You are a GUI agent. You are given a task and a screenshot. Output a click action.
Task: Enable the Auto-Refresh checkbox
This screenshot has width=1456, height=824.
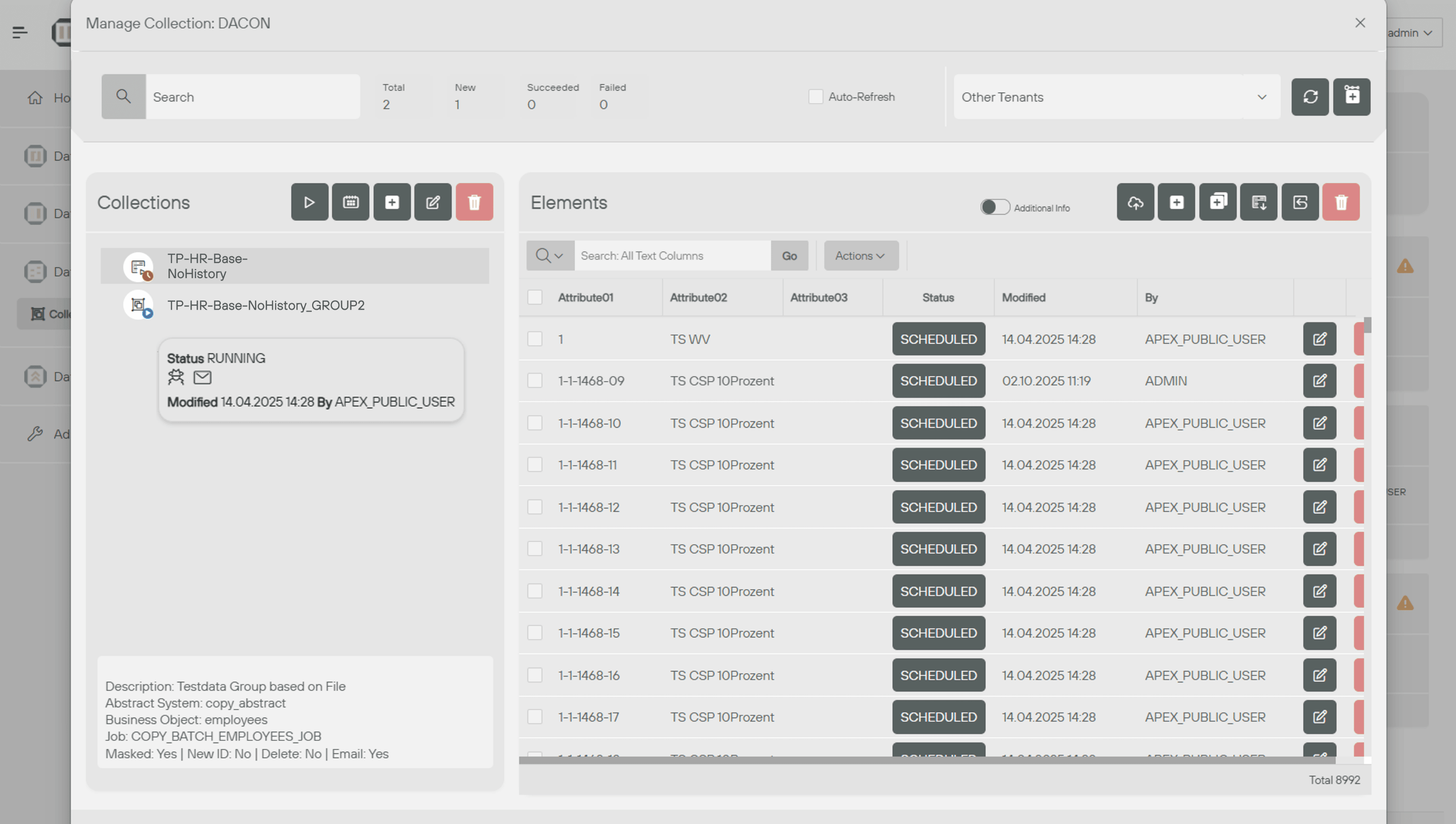(x=815, y=97)
